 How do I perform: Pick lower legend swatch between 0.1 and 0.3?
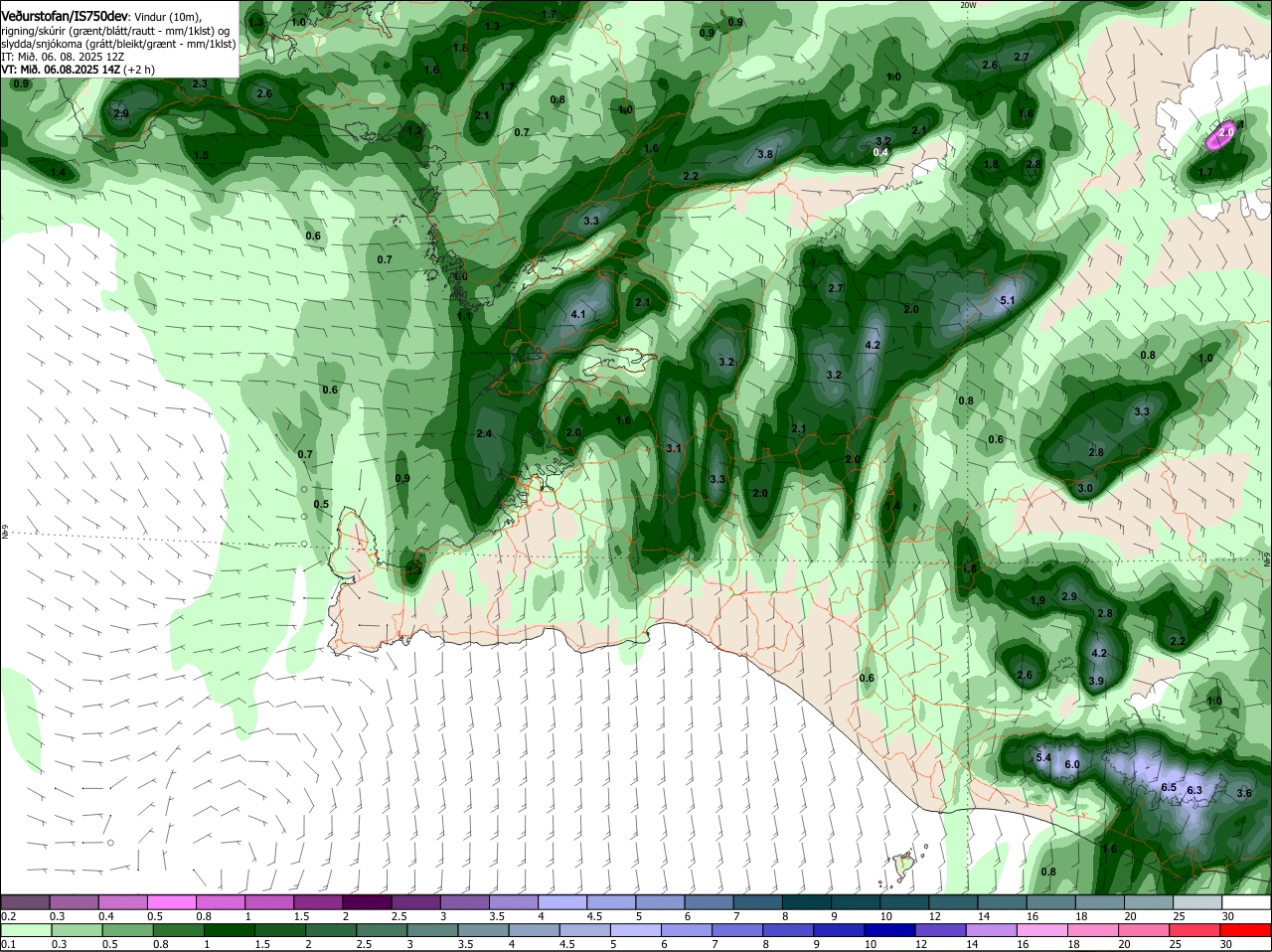[x=28, y=930]
